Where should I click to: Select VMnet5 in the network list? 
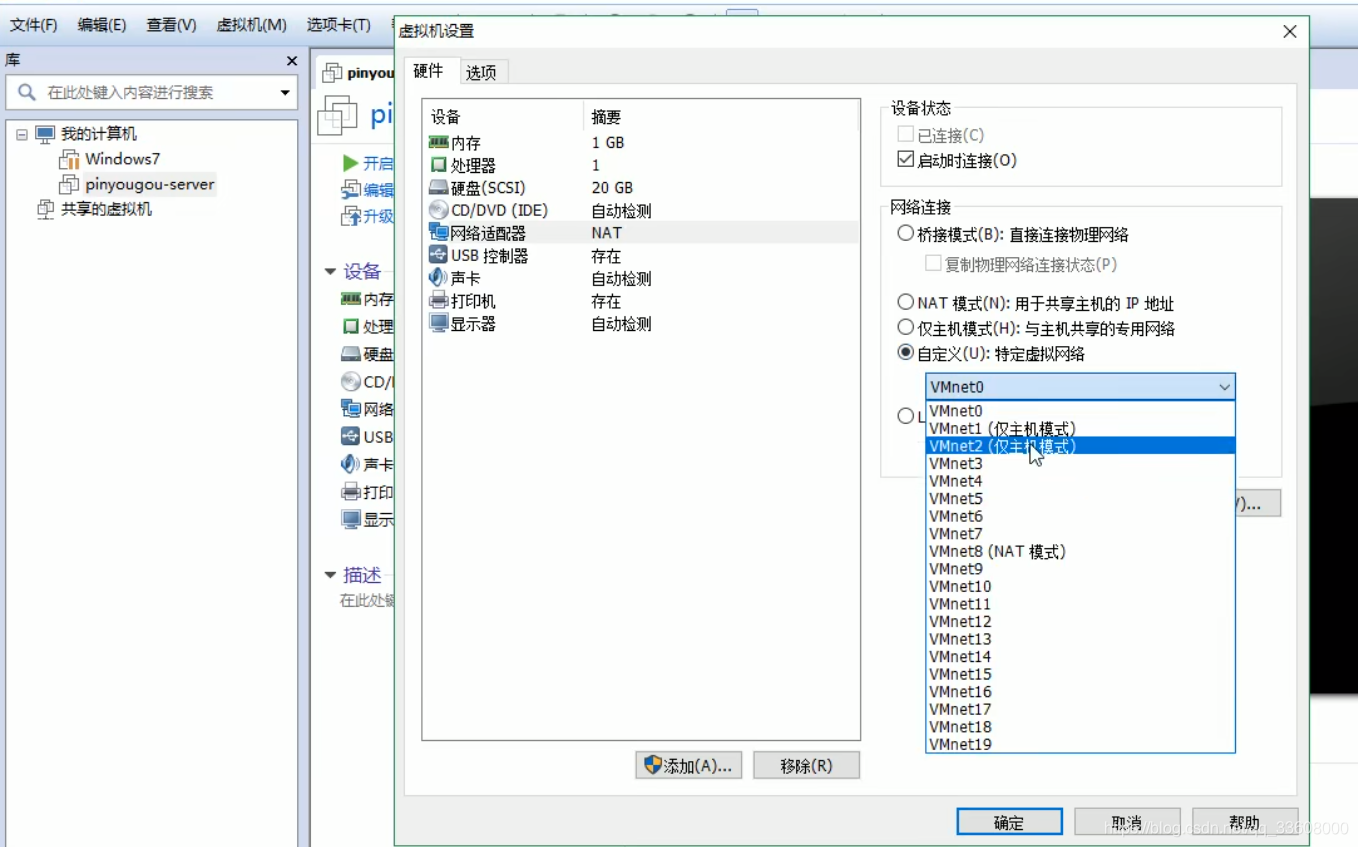(x=1080, y=499)
